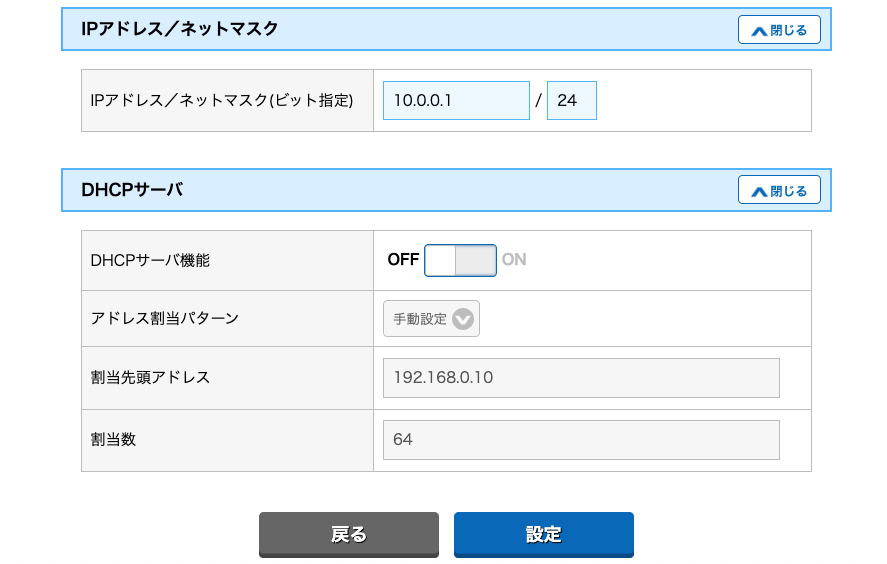
Task: Click the chevron icon in DHCPサーバ header
Action: (x=759, y=190)
